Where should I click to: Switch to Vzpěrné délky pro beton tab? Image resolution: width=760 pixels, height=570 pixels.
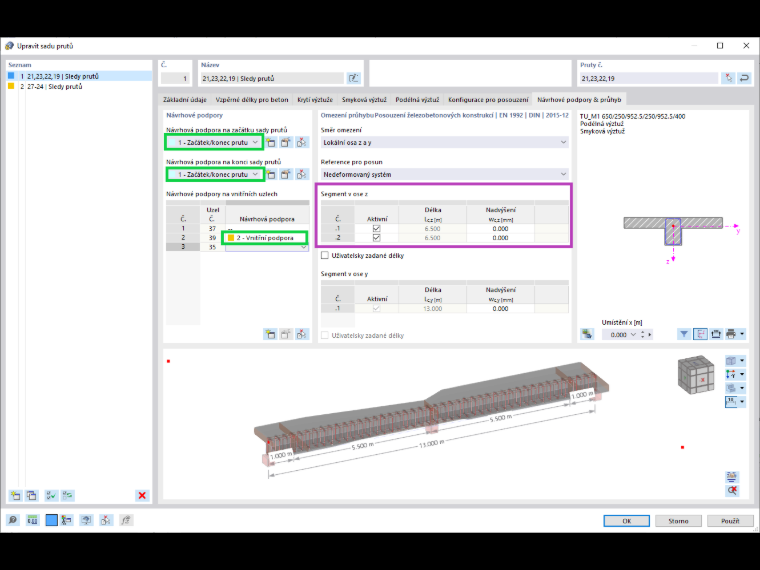tap(252, 99)
